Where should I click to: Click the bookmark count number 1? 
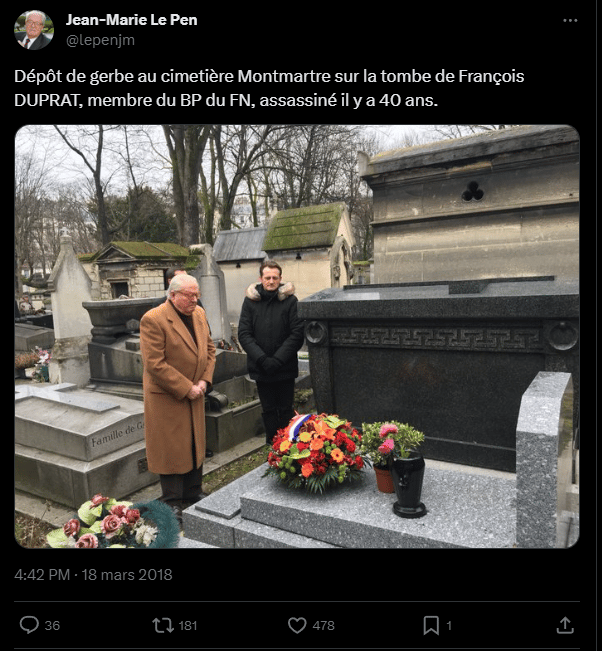pyautogui.click(x=449, y=625)
